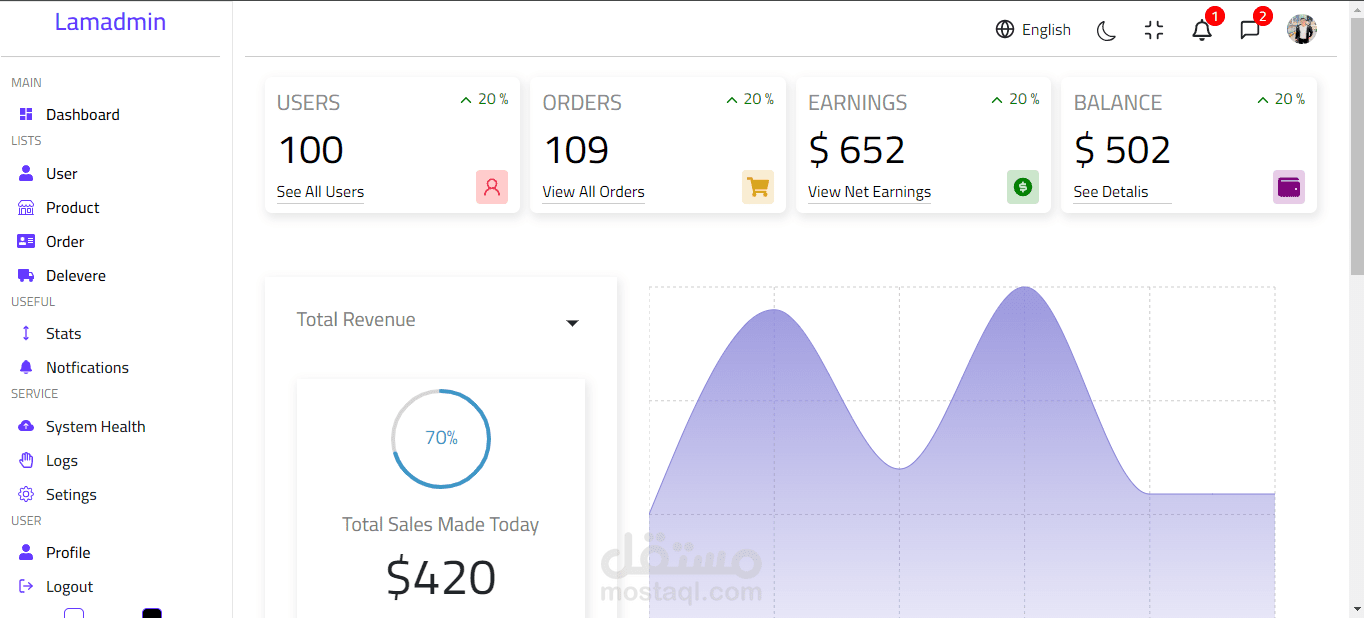Click the Stats arrows icon
This screenshot has height=618, width=1364.
point(26,333)
